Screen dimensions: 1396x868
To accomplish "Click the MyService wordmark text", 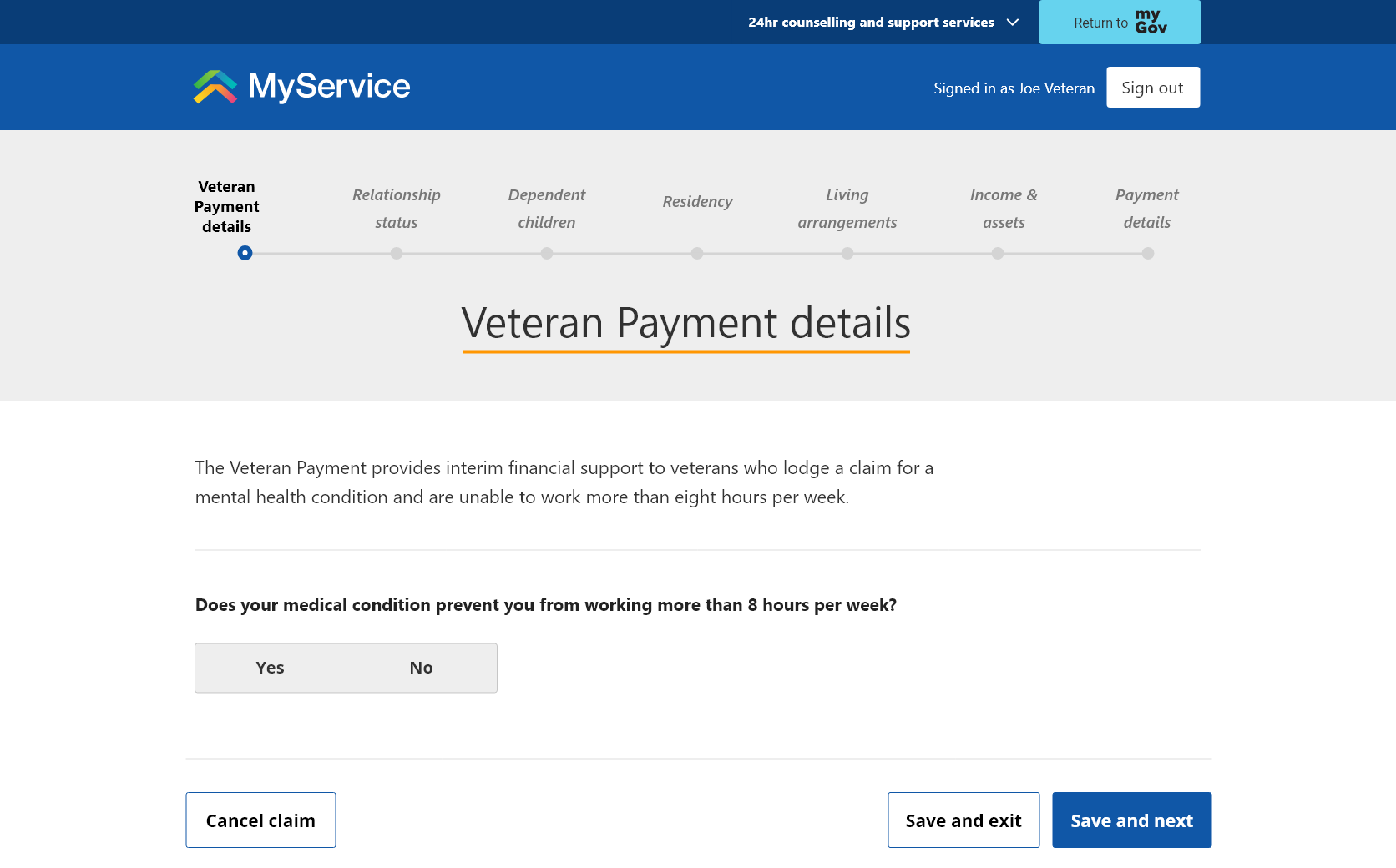I will (x=329, y=87).
